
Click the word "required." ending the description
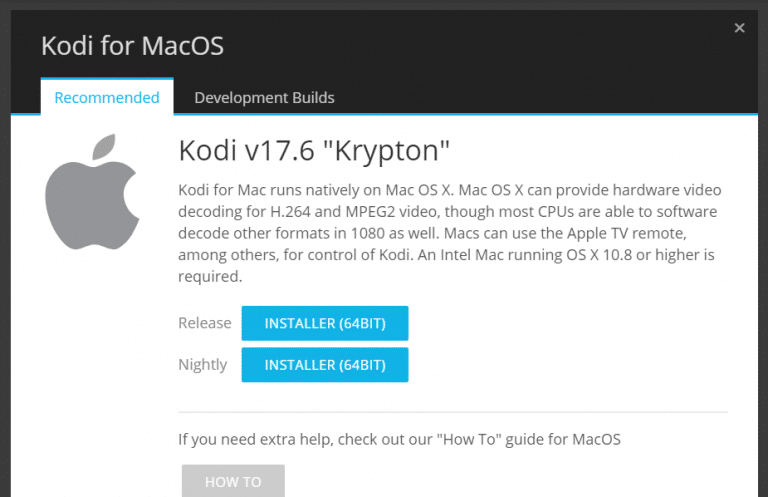pyautogui.click(x=210, y=277)
